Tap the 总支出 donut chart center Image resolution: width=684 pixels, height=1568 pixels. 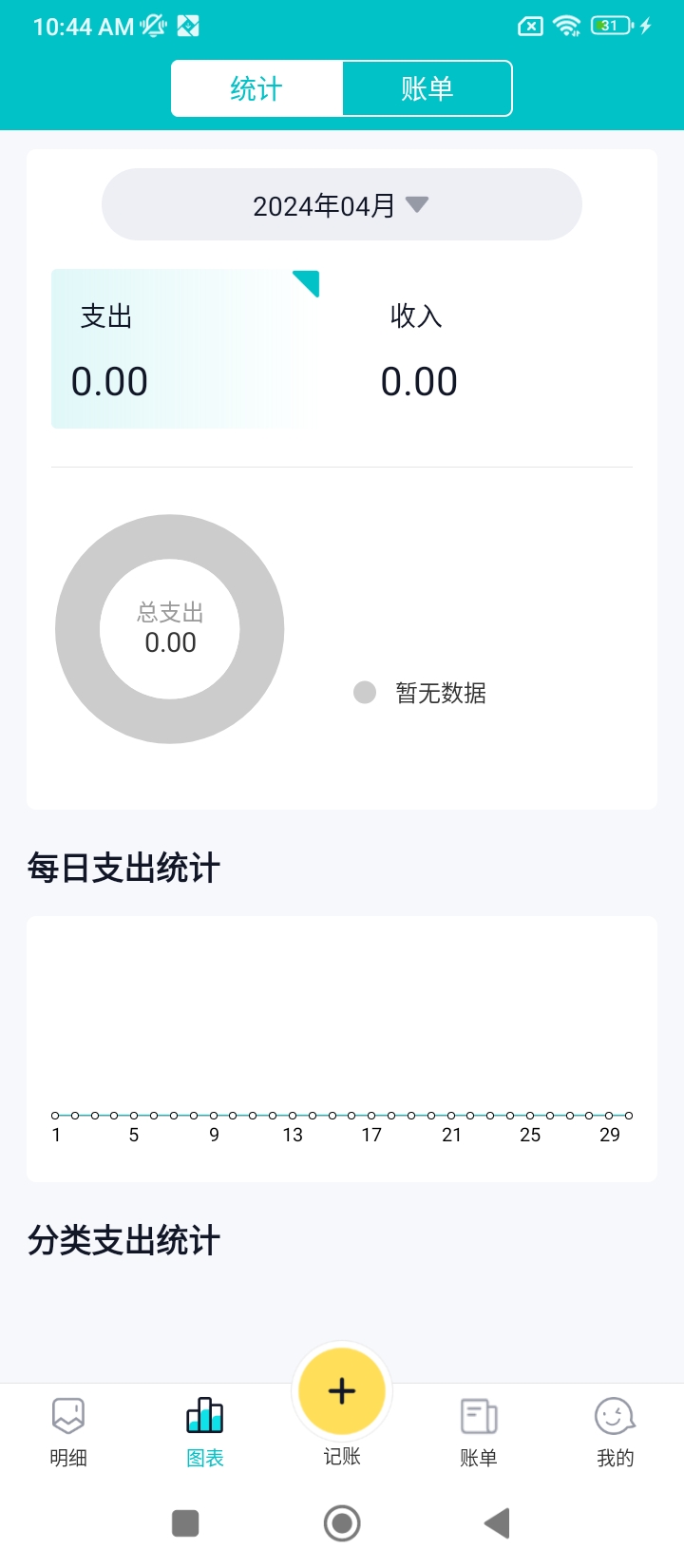tap(170, 629)
